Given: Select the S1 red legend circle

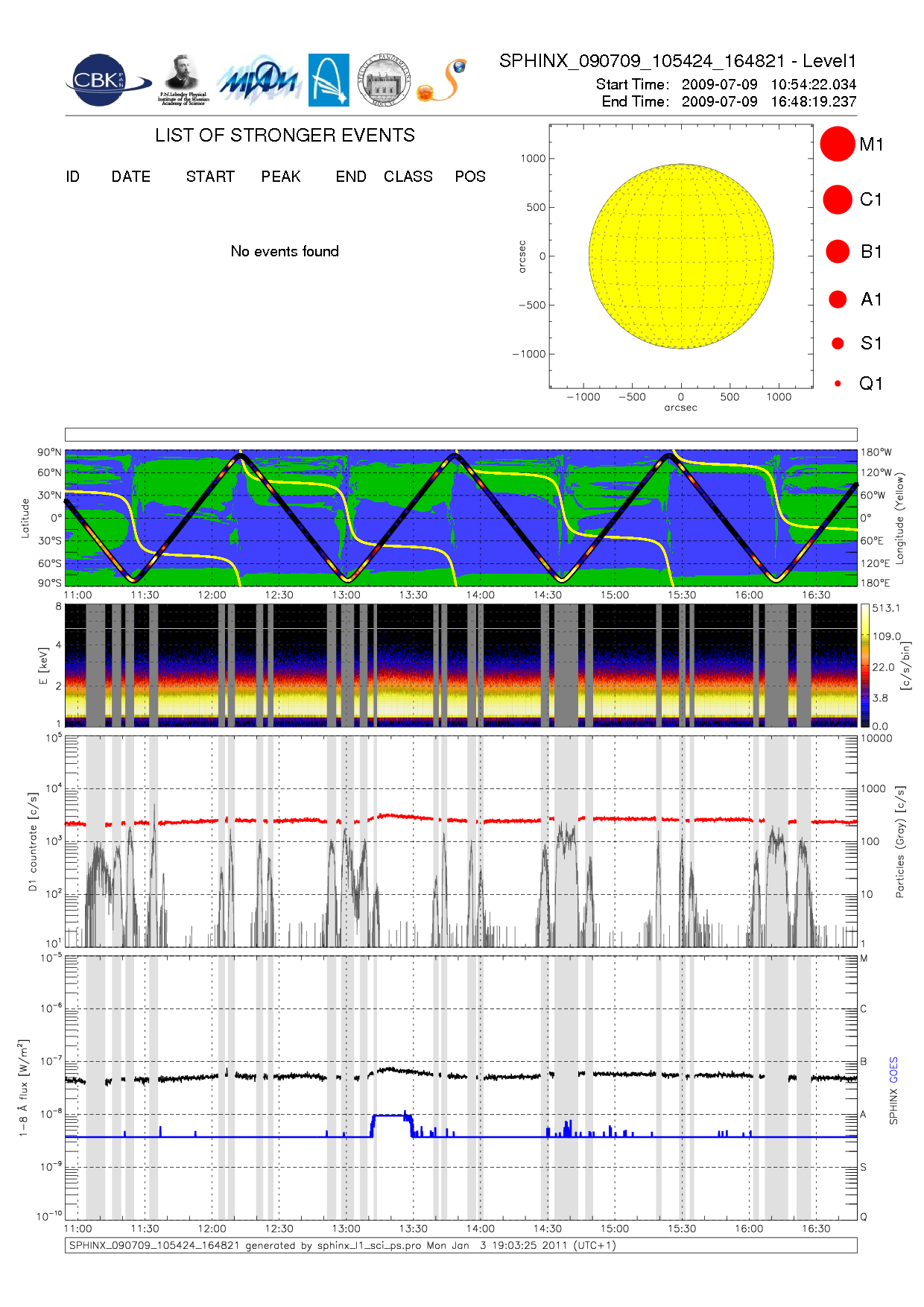Looking at the screenshot, I should (838, 344).
